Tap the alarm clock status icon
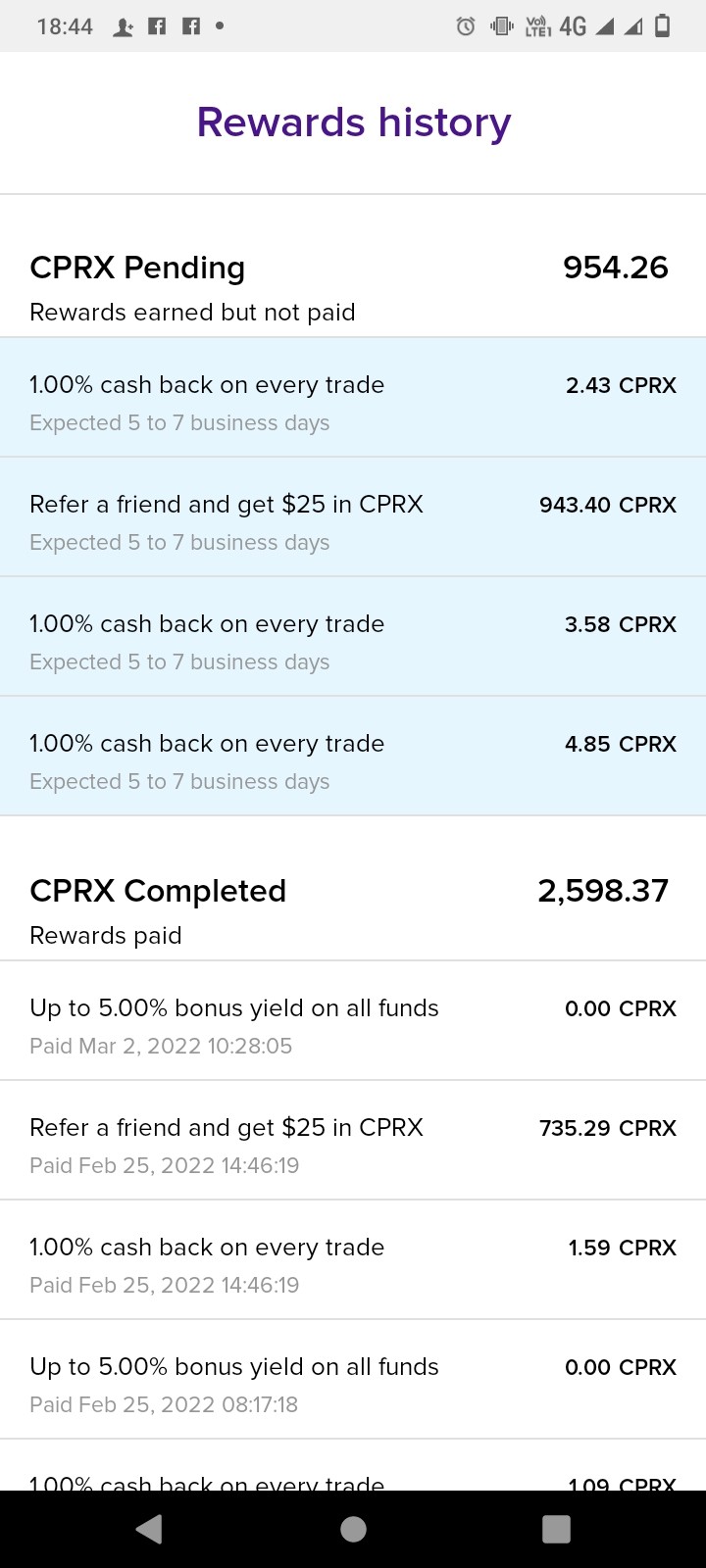 point(466,26)
